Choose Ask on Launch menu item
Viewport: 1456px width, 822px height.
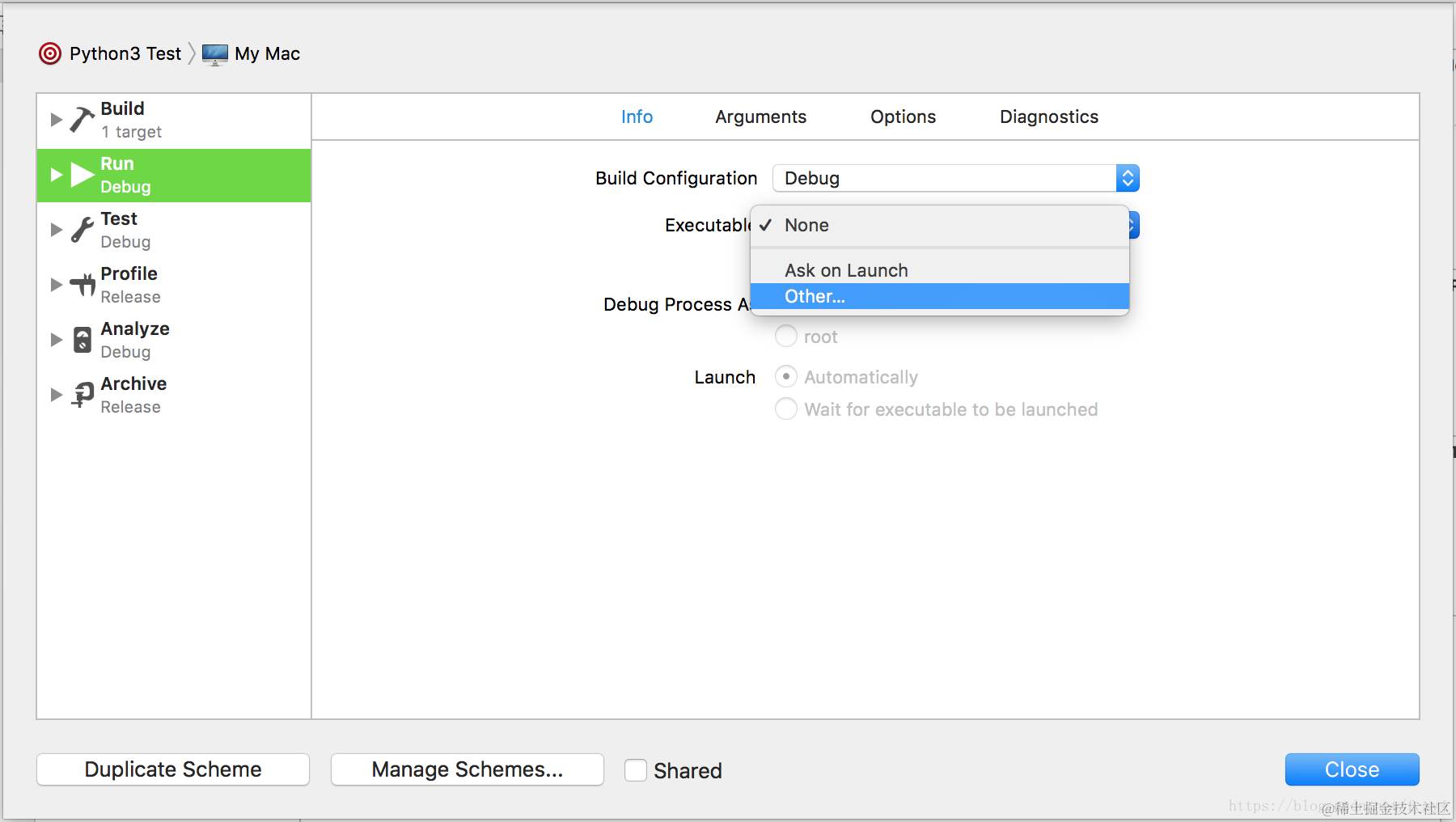939,270
